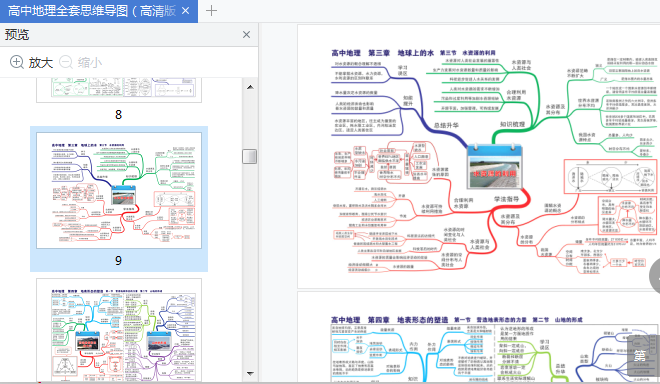Click the 知识梳理 branch label
Image resolution: width=660 pixels, height=384 pixels.
coord(512,124)
